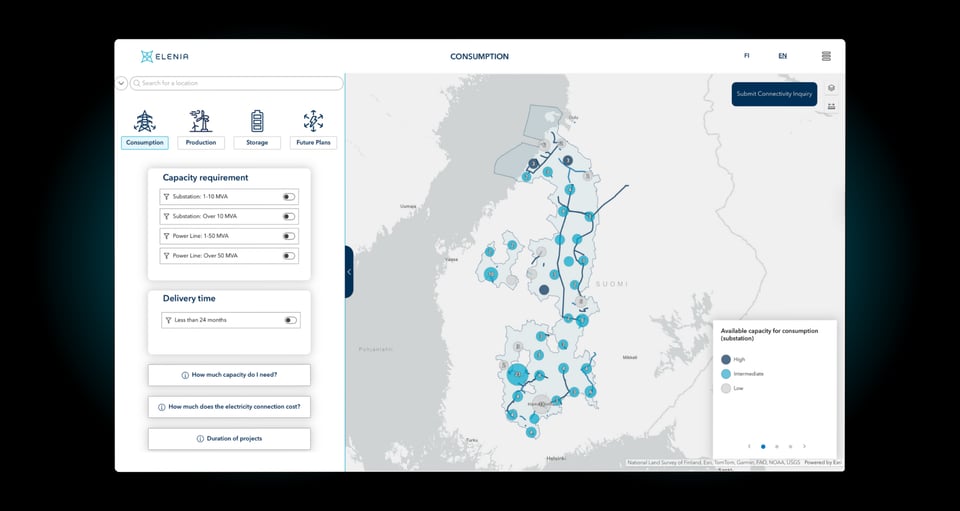This screenshot has height=511, width=960.
Task: Open the hamburger menu in the header
Action: [826, 57]
